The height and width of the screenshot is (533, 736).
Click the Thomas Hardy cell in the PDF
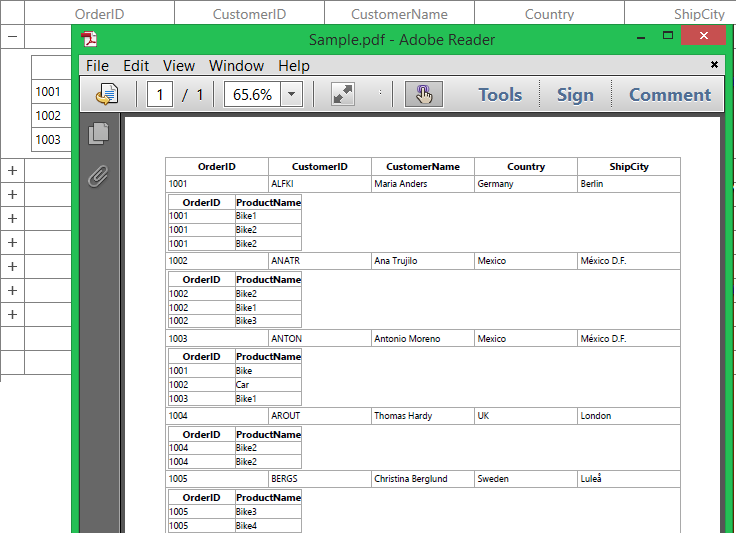pos(423,416)
